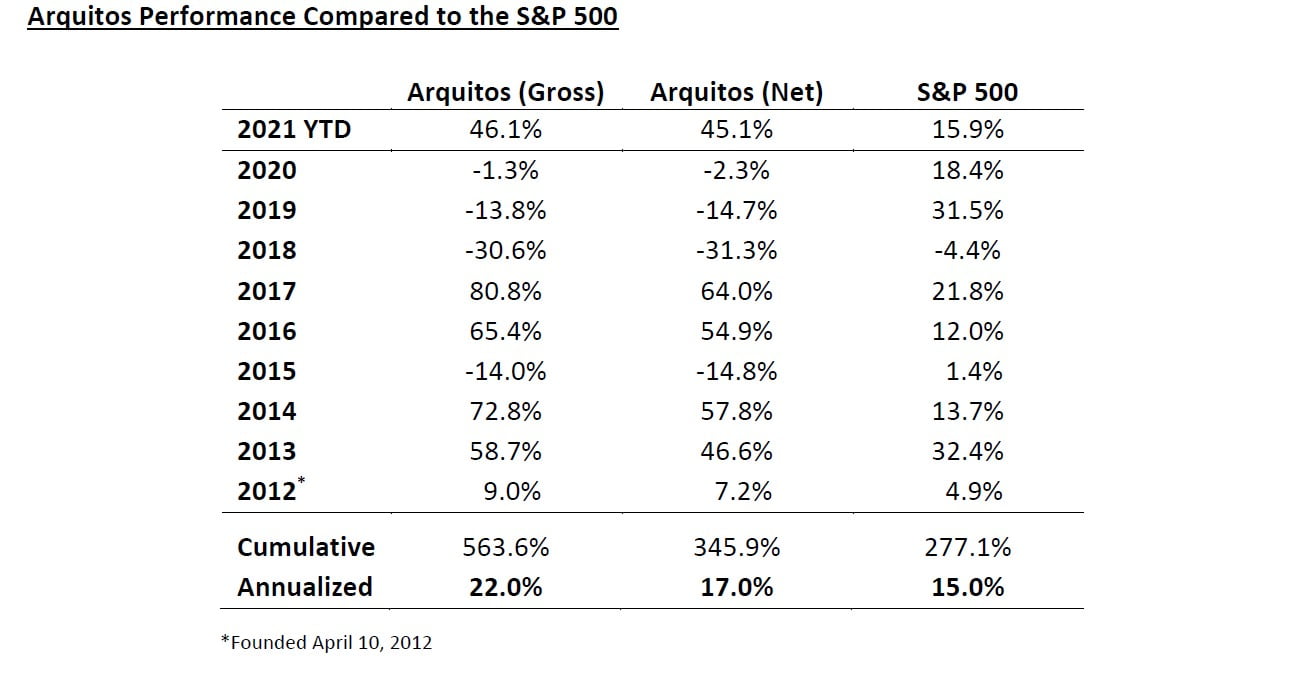Click the 2017 row label

(x=267, y=291)
